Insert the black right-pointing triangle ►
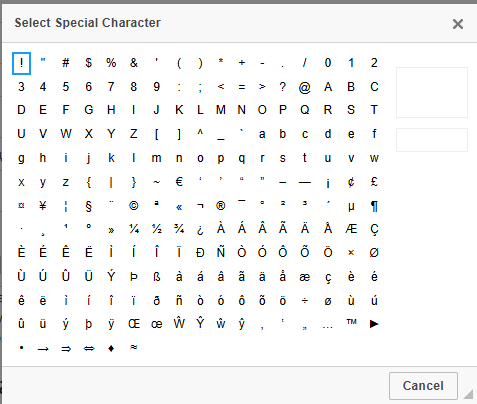 coord(374,324)
